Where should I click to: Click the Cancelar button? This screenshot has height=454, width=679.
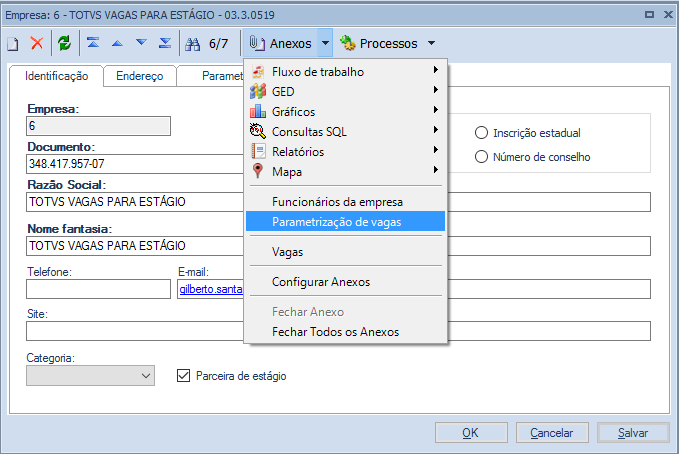pyautogui.click(x=552, y=433)
